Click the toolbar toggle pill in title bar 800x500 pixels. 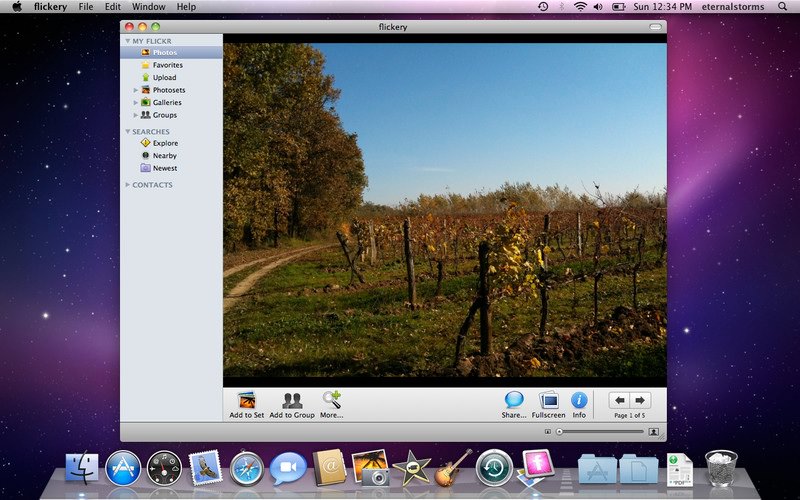655,27
